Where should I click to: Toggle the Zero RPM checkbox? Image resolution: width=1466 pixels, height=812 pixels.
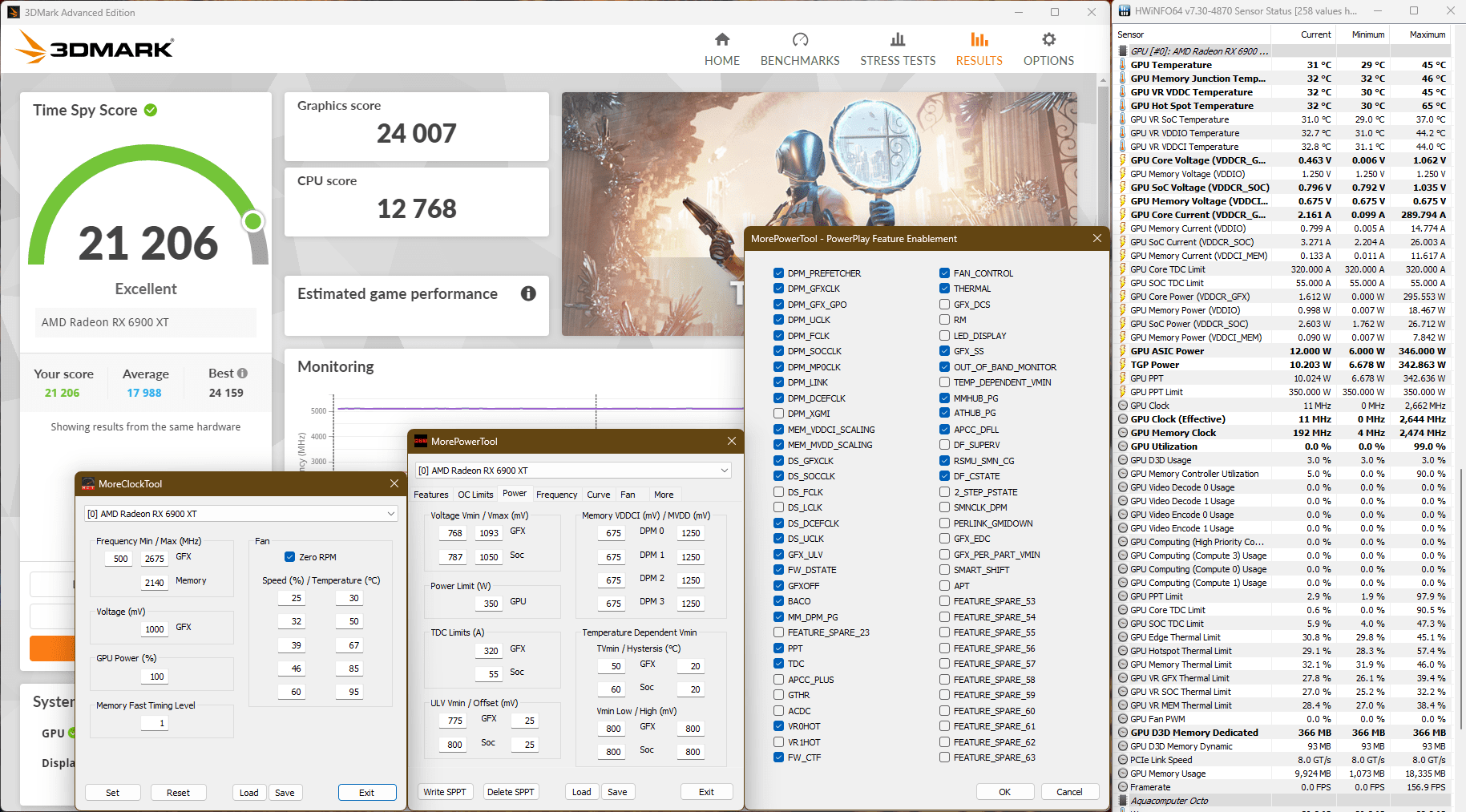click(x=289, y=557)
